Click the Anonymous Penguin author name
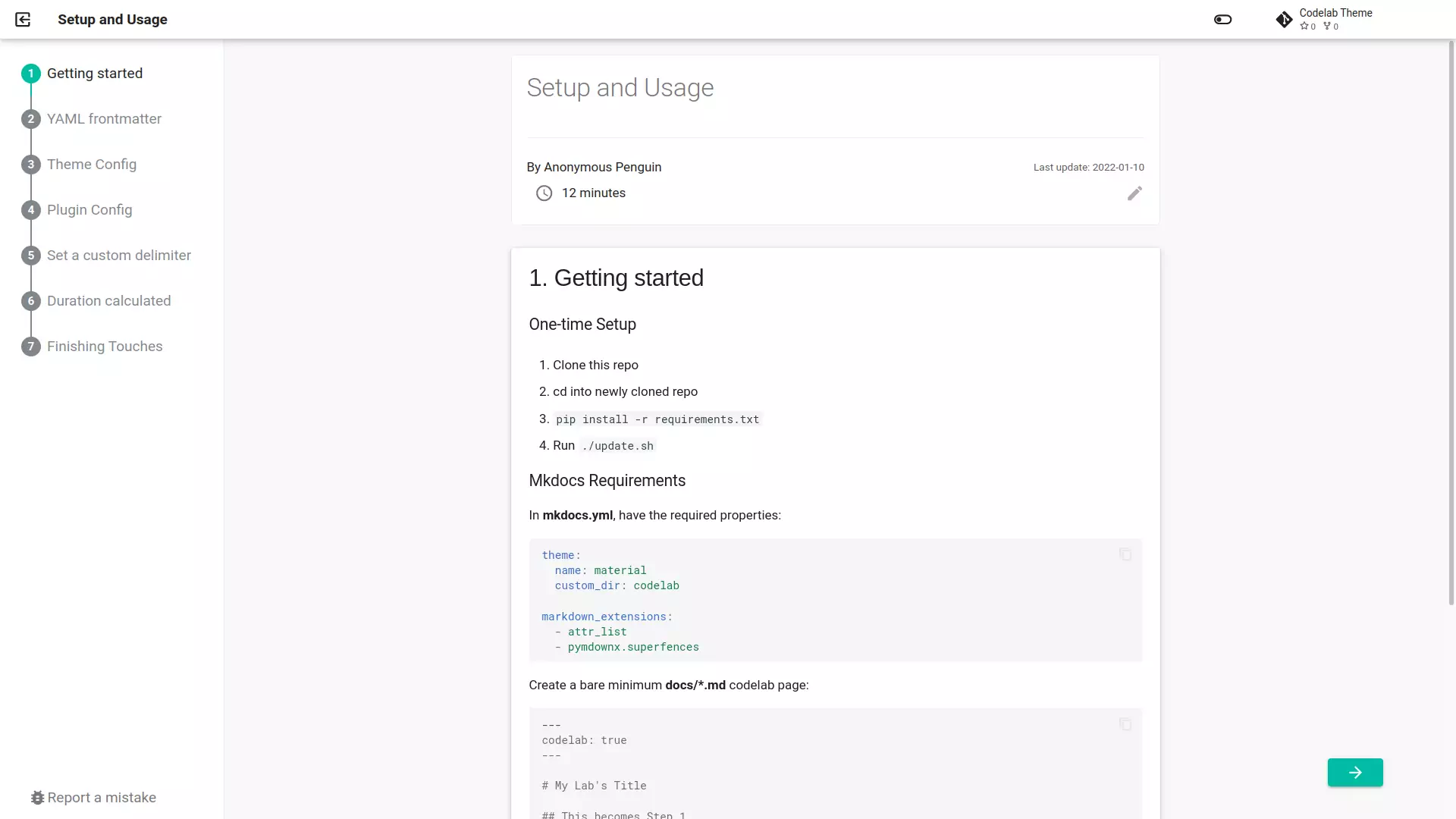1456x819 pixels. (x=602, y=167)
